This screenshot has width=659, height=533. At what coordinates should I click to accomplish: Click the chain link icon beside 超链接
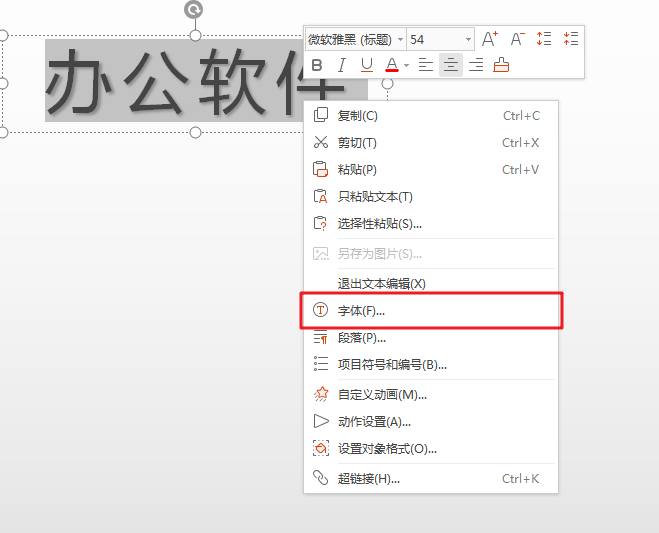320,478
